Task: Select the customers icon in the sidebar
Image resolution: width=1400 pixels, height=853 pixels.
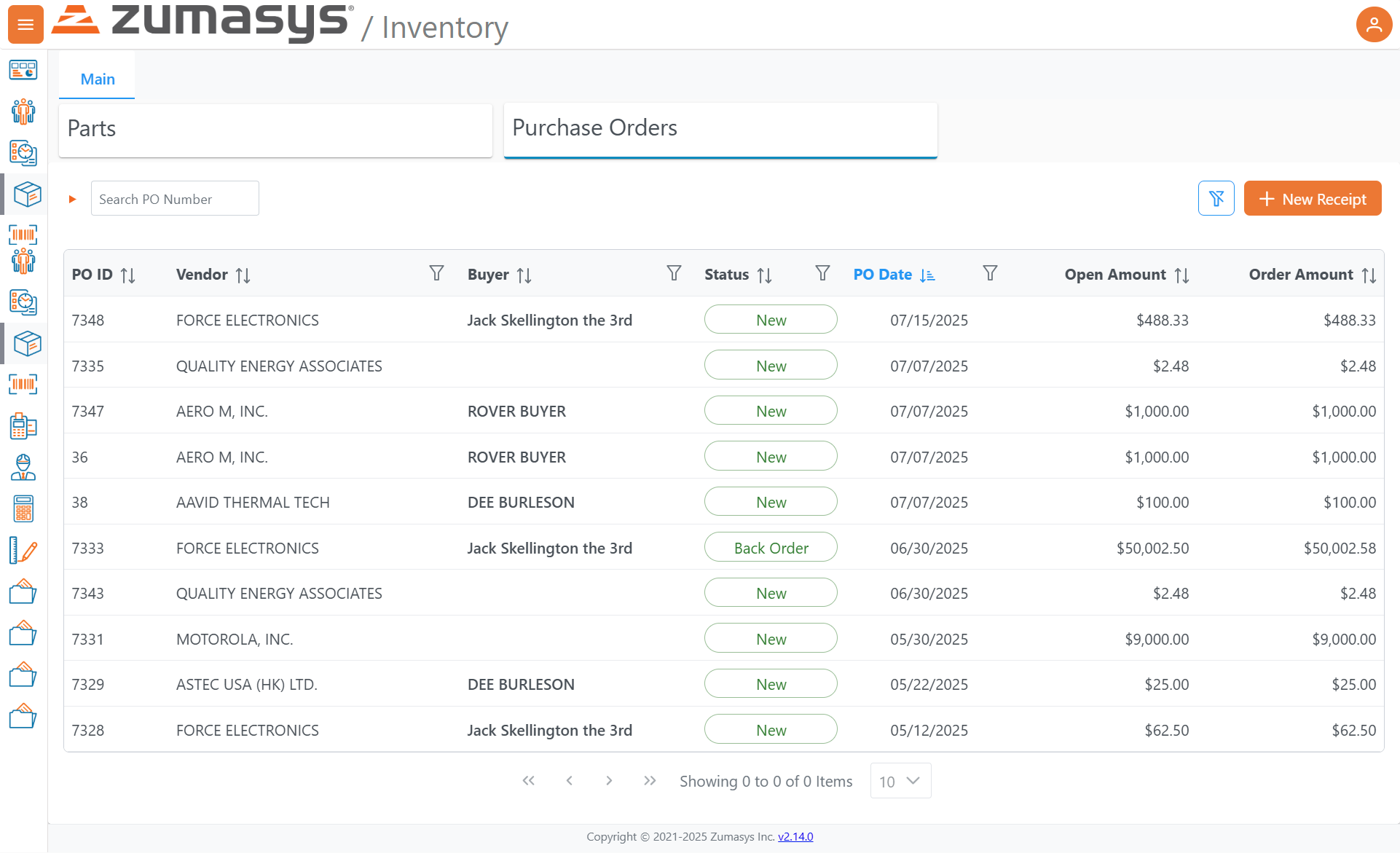Action: [x=23, y=112]
